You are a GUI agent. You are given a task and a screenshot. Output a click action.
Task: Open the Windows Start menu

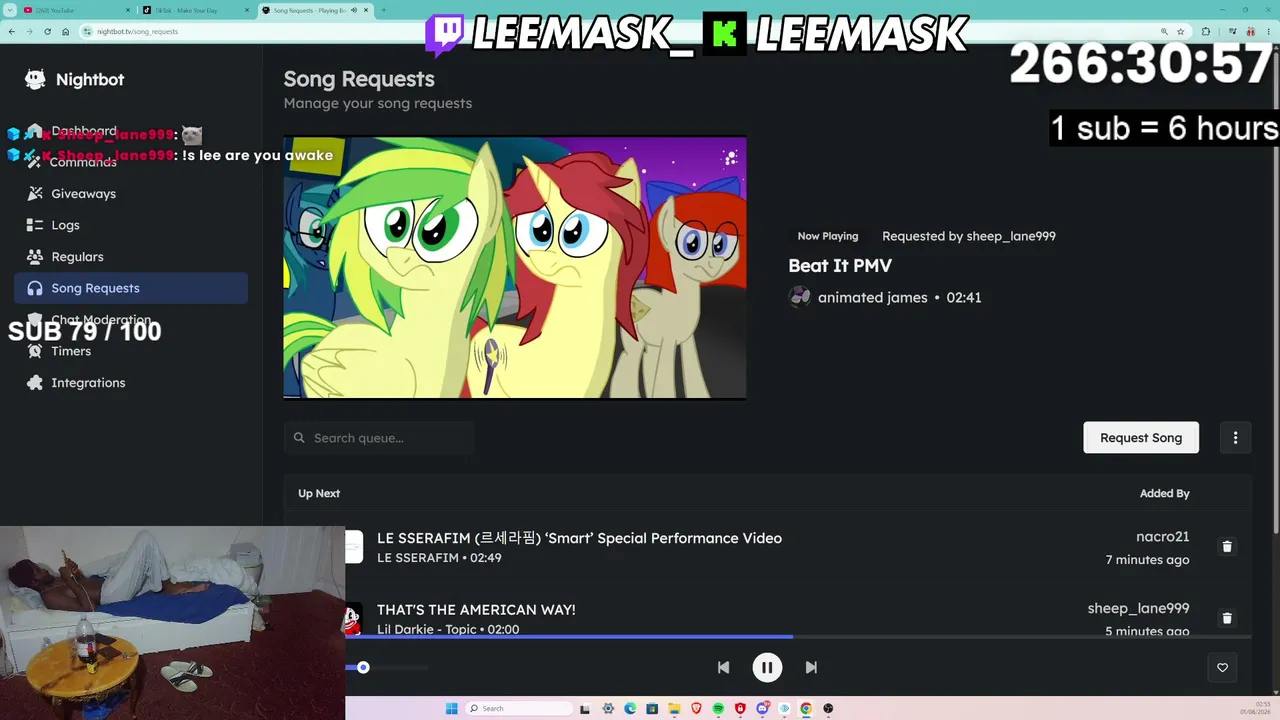[x=451, y=708]
